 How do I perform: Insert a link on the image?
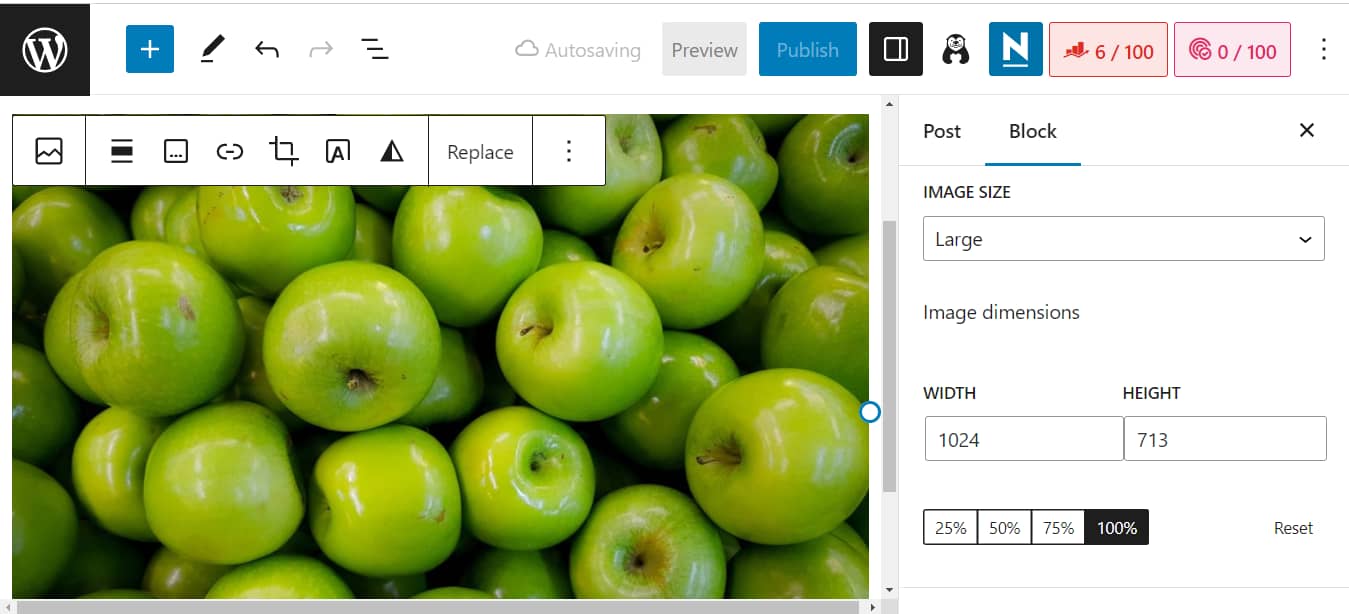(x=230, y=151)
